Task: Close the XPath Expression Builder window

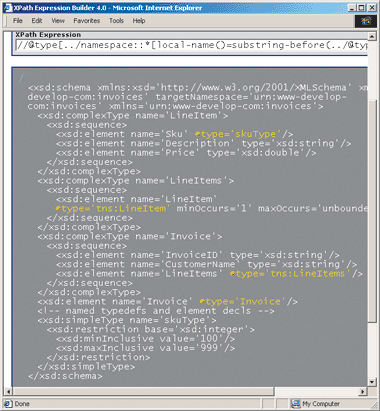Action: 372,7
